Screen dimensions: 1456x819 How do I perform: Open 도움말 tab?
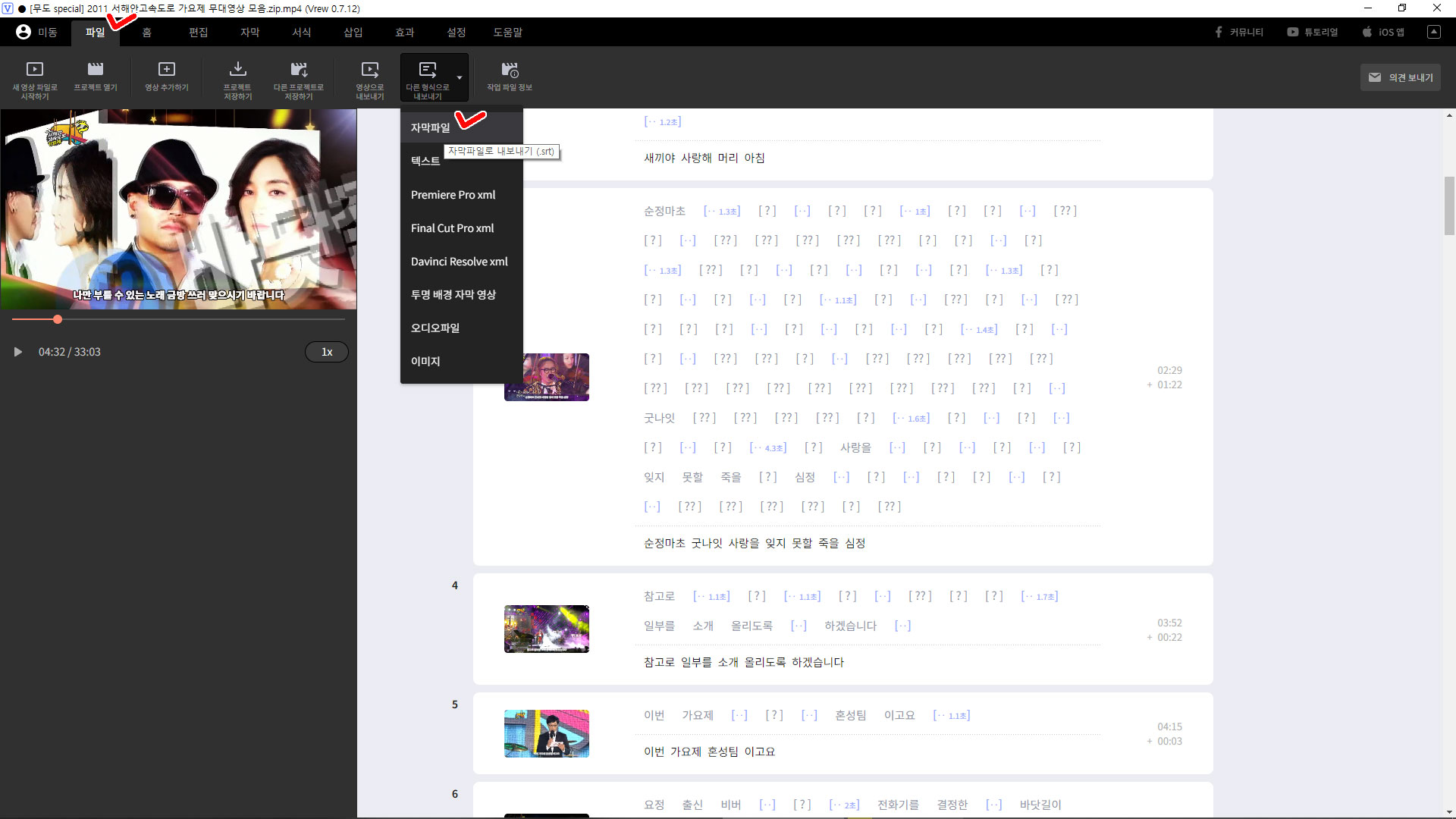tap(508, 32)
